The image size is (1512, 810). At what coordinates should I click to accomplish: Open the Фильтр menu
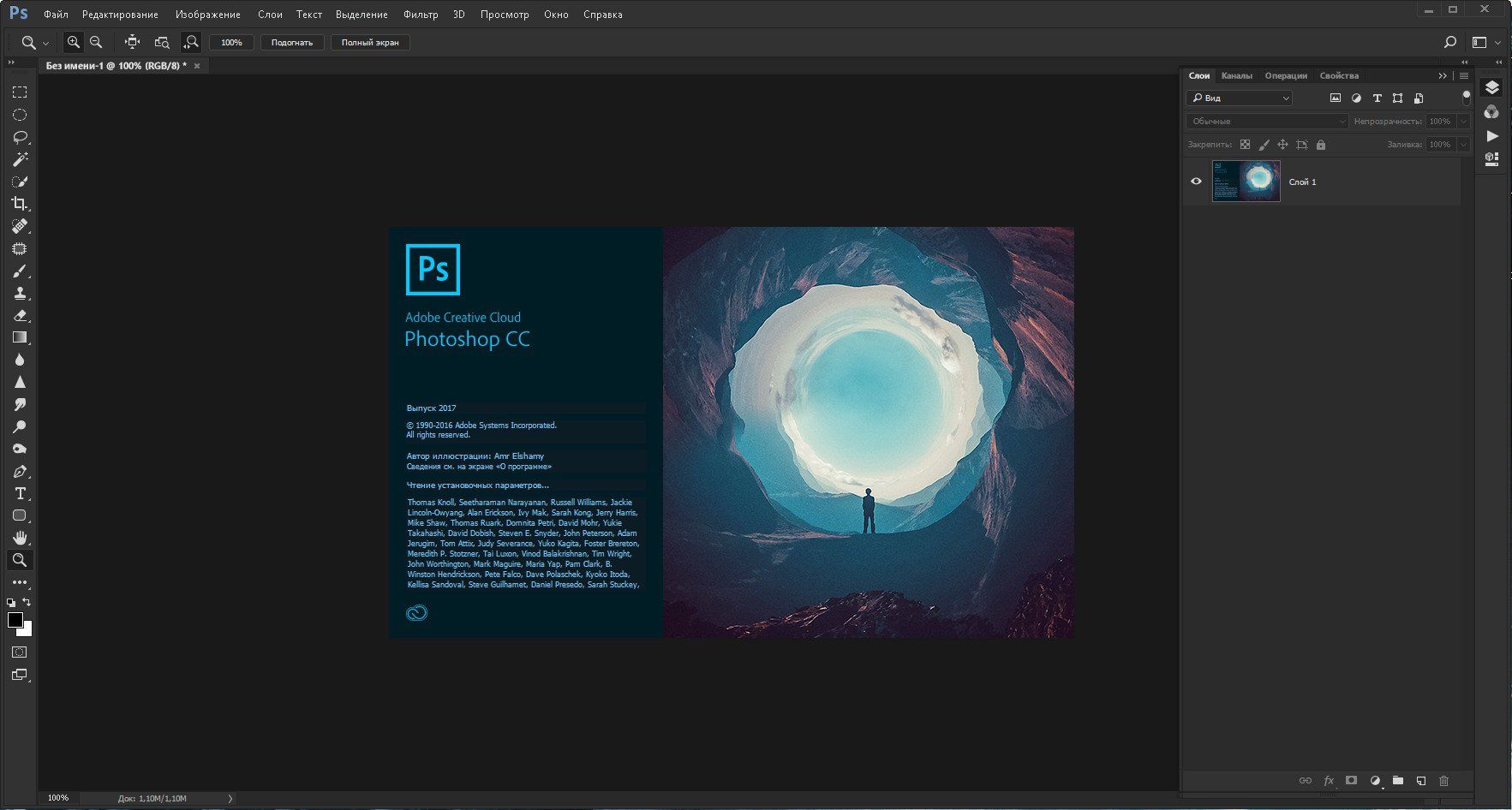421,15
